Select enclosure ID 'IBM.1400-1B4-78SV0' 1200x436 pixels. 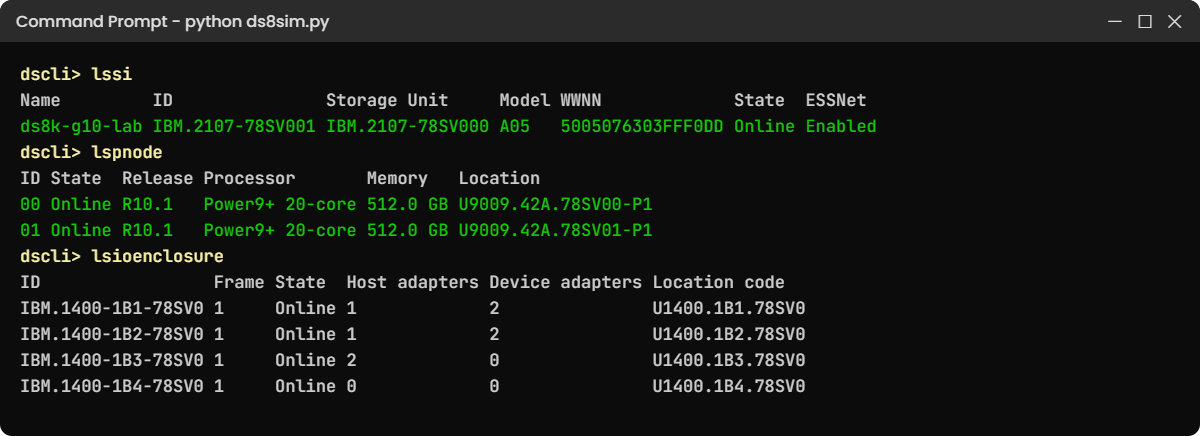point(112,387)
